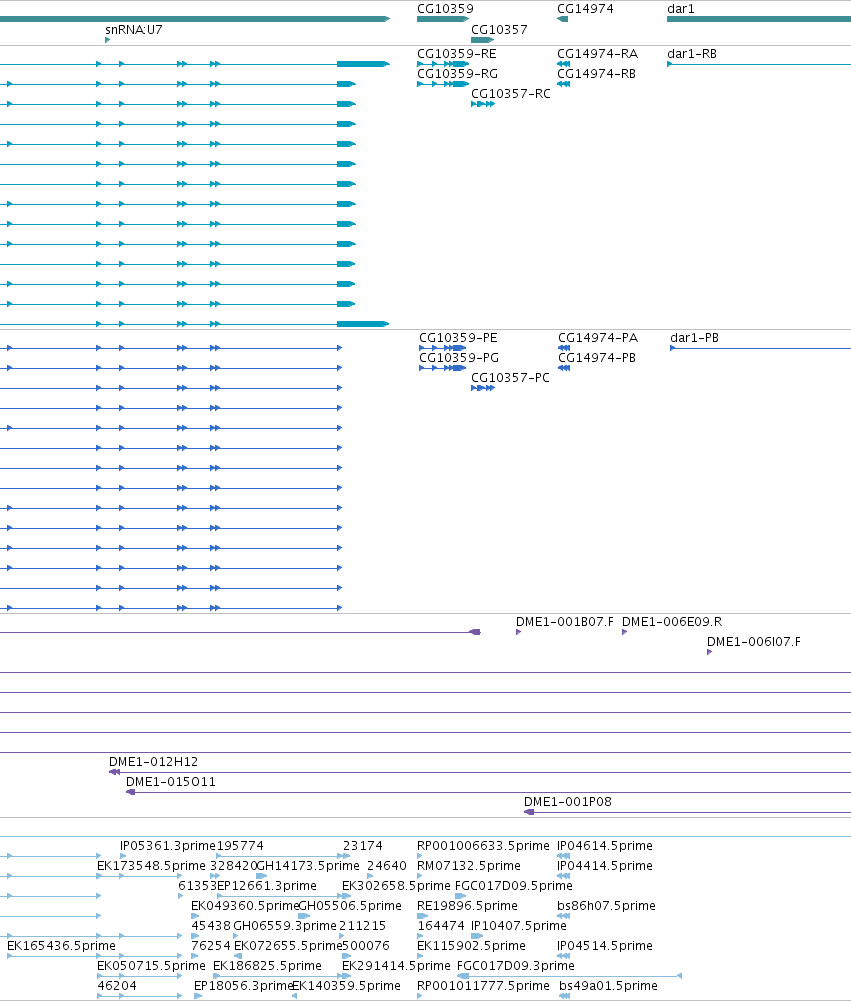Select EST FGC017D09.3prime
The width and height of the screenshot is (851, 1001).
pos(516,966)
